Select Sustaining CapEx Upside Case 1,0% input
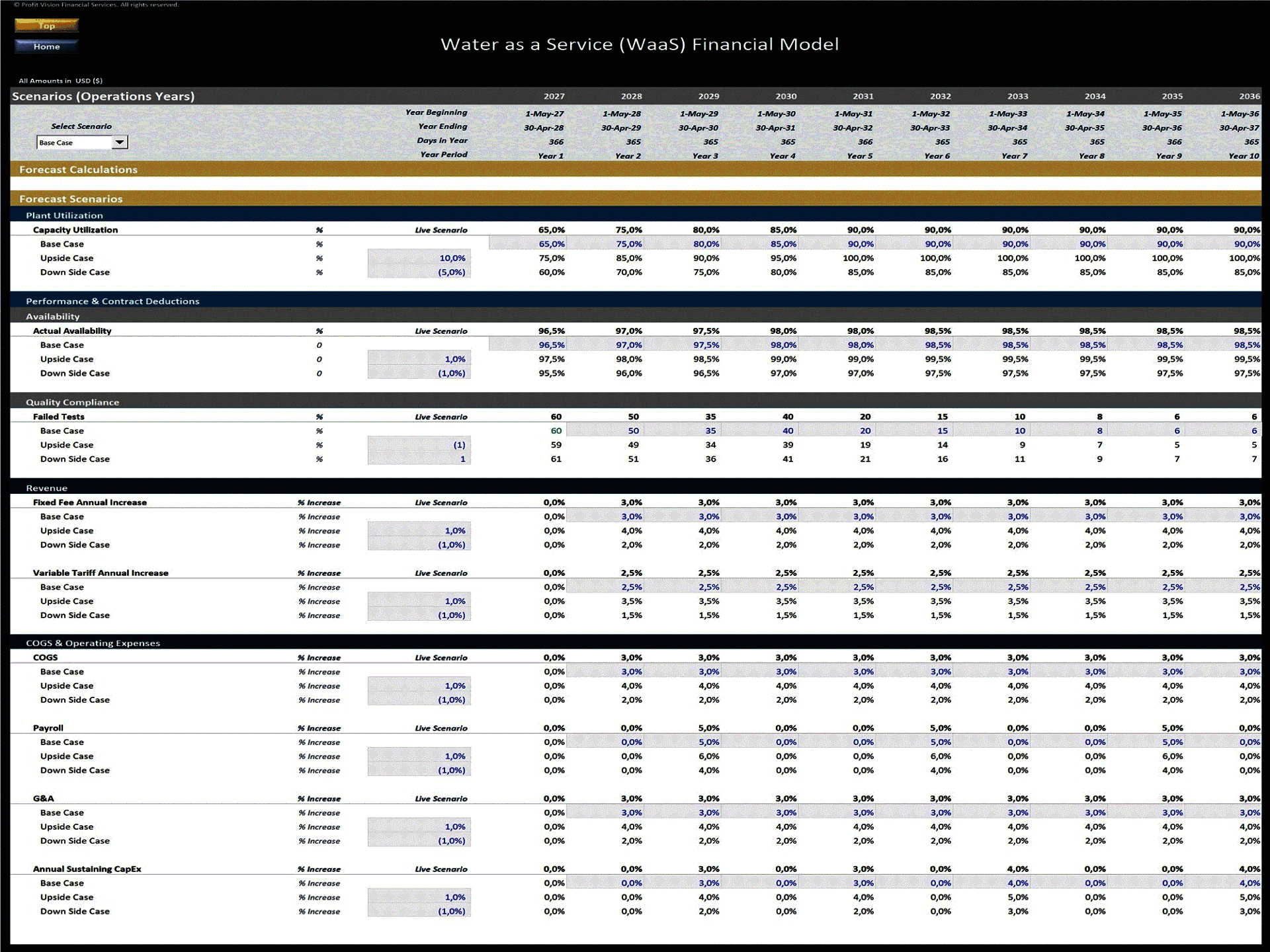Image resolution: width=1270 pixels, height=952 pixels. [419, 897]
